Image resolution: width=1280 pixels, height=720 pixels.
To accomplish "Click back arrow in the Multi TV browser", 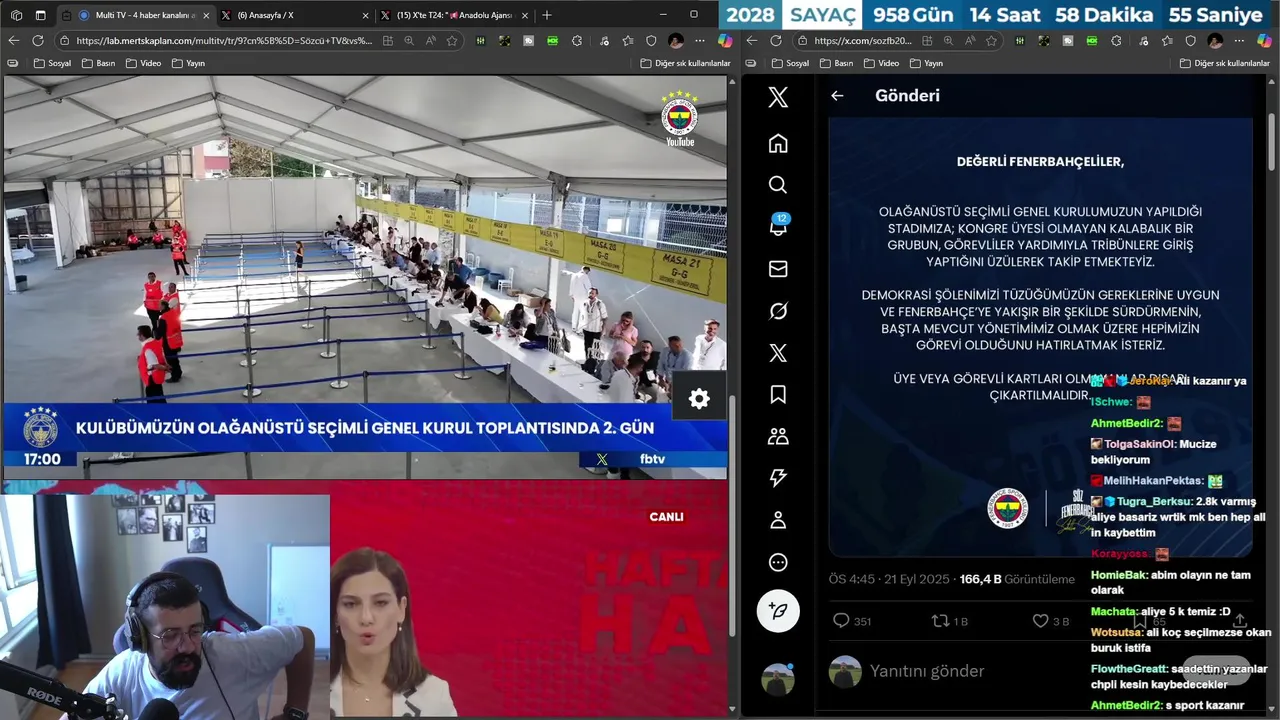I will point(13,41).
